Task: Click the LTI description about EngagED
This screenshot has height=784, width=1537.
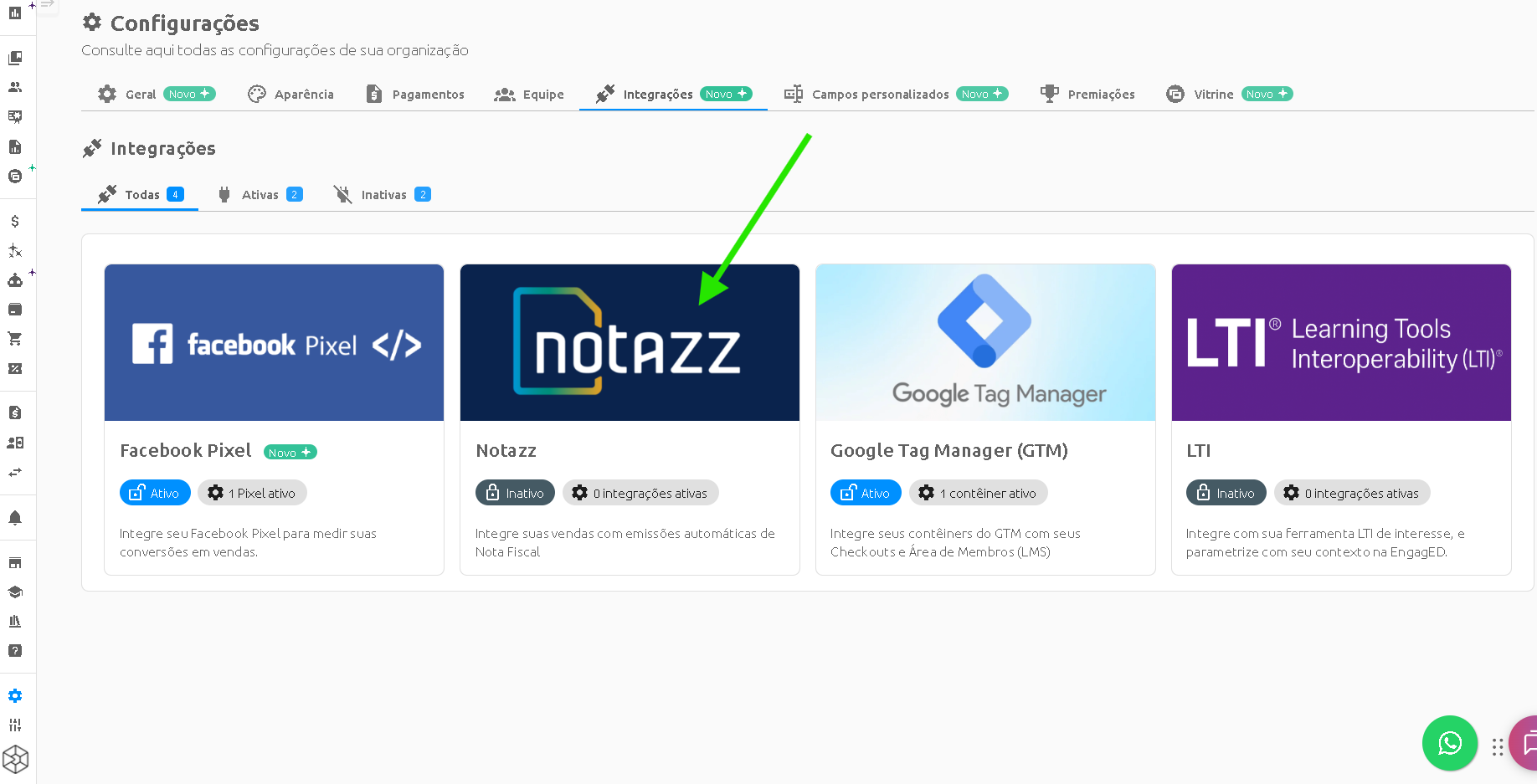Action: coord(1325,542)
